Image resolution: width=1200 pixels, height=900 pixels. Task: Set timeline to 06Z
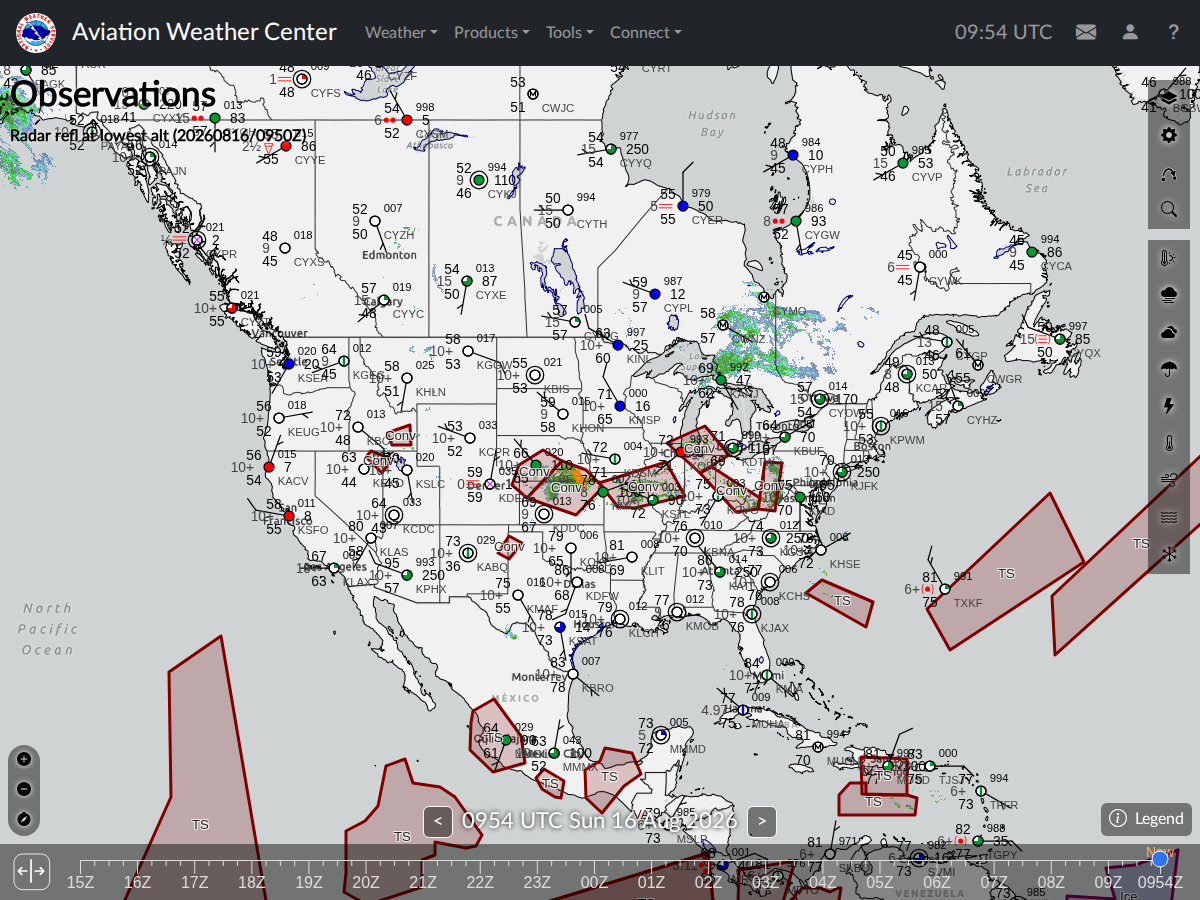pyautogui.click(x=937, y=881)
